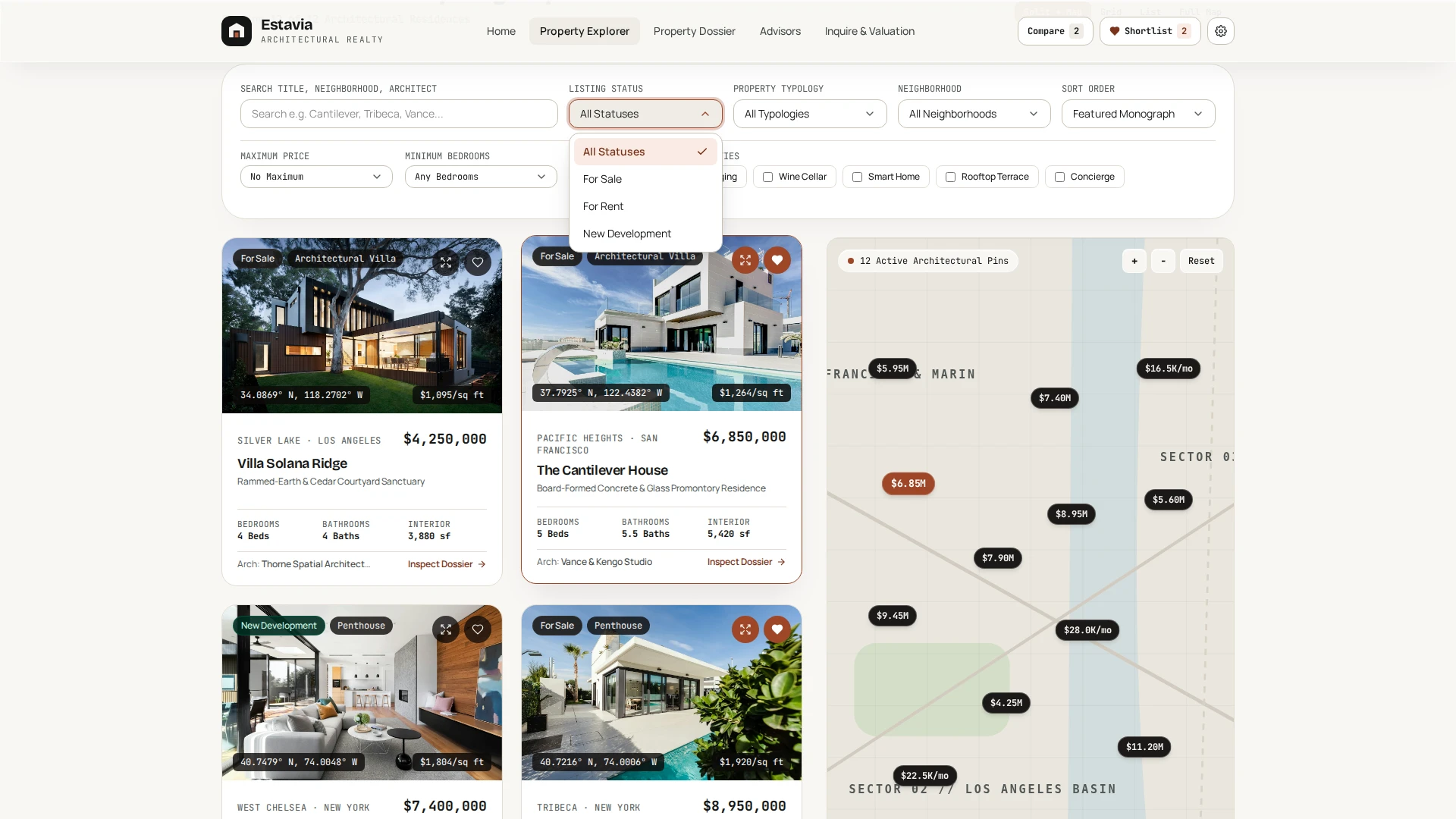1456x819 pixels.
Task: Click compare icon on Tribeca penthouse card
Action: pos(745,629)
